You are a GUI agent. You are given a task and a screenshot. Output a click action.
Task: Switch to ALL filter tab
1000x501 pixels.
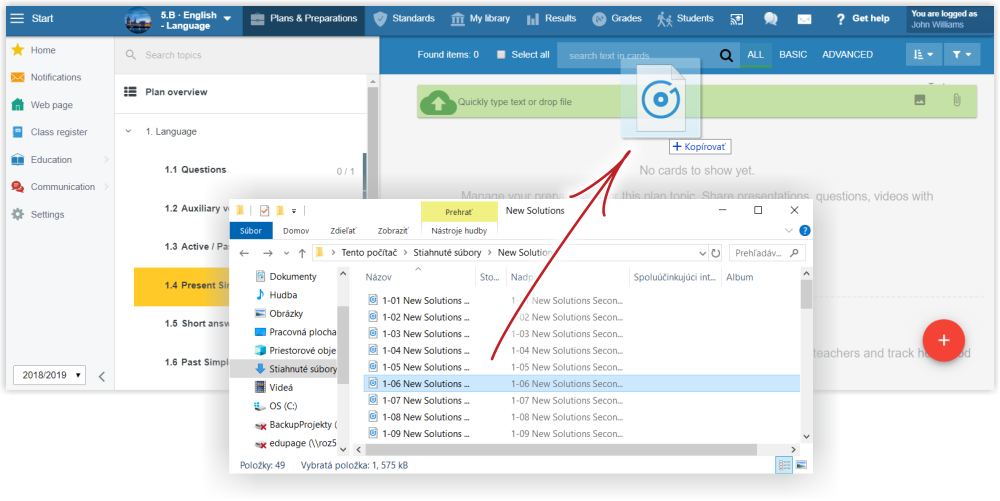click(x=755, y=55)
